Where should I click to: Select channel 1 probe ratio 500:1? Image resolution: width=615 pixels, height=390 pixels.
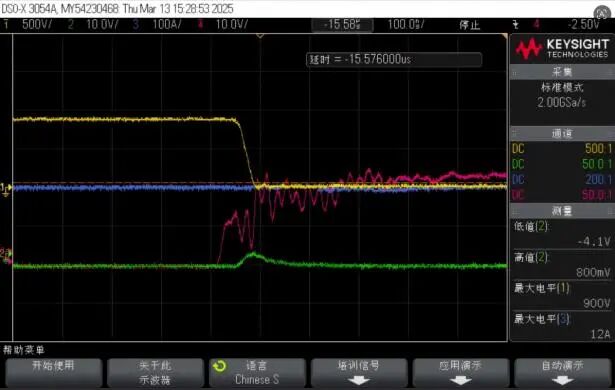pos(598,149)
